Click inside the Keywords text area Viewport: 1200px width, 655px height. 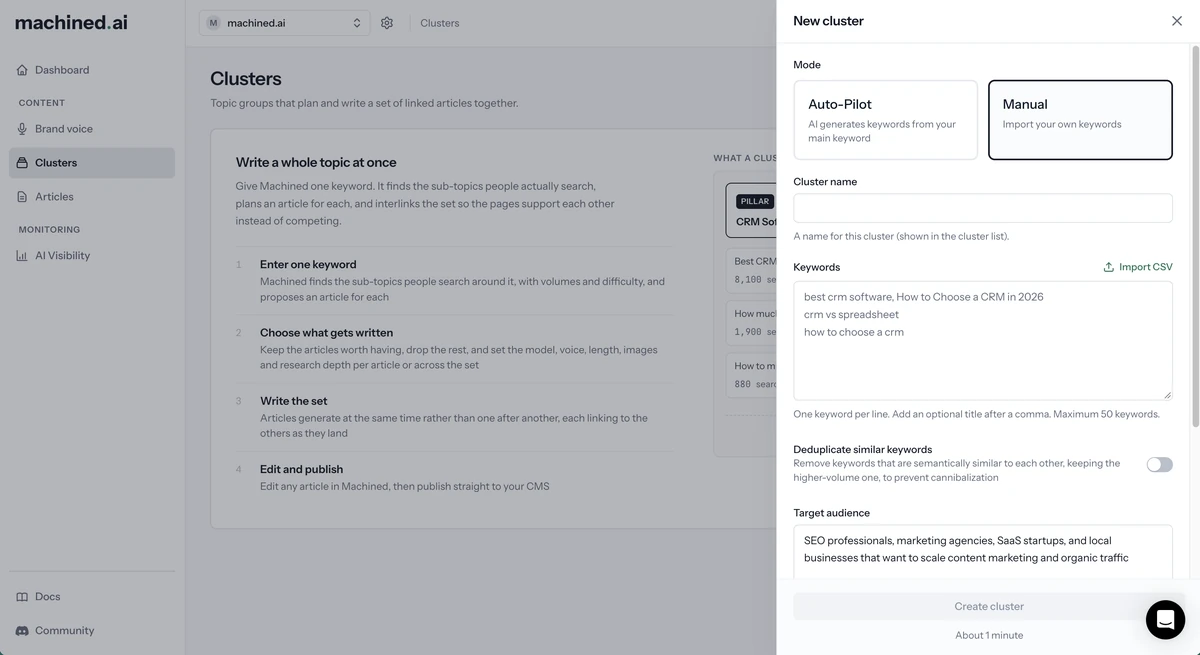(x=983, y=341)
